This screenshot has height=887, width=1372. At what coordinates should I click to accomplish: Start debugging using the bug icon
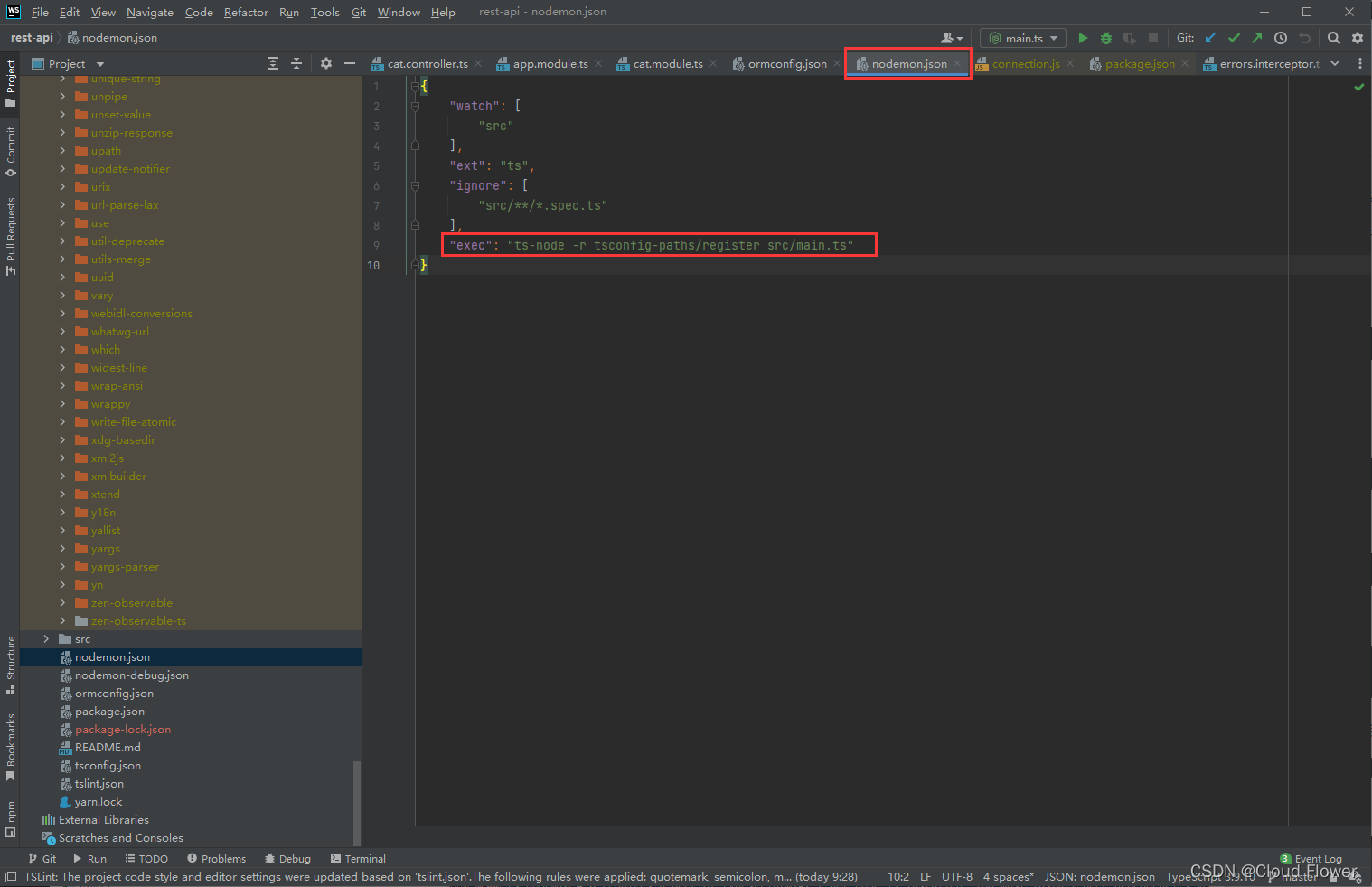click(x=1105, y=37)
